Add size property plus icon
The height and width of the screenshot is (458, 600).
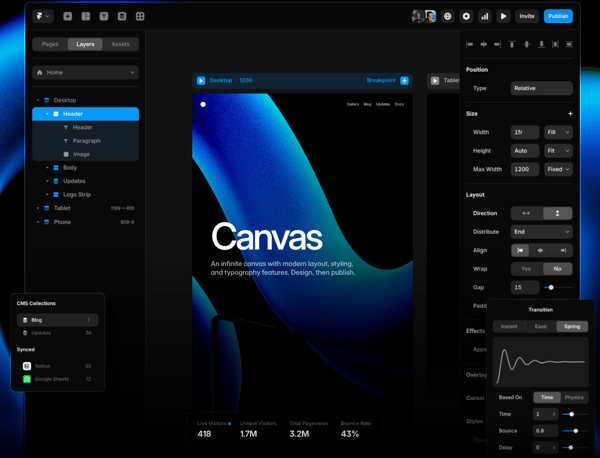(570, 114)
